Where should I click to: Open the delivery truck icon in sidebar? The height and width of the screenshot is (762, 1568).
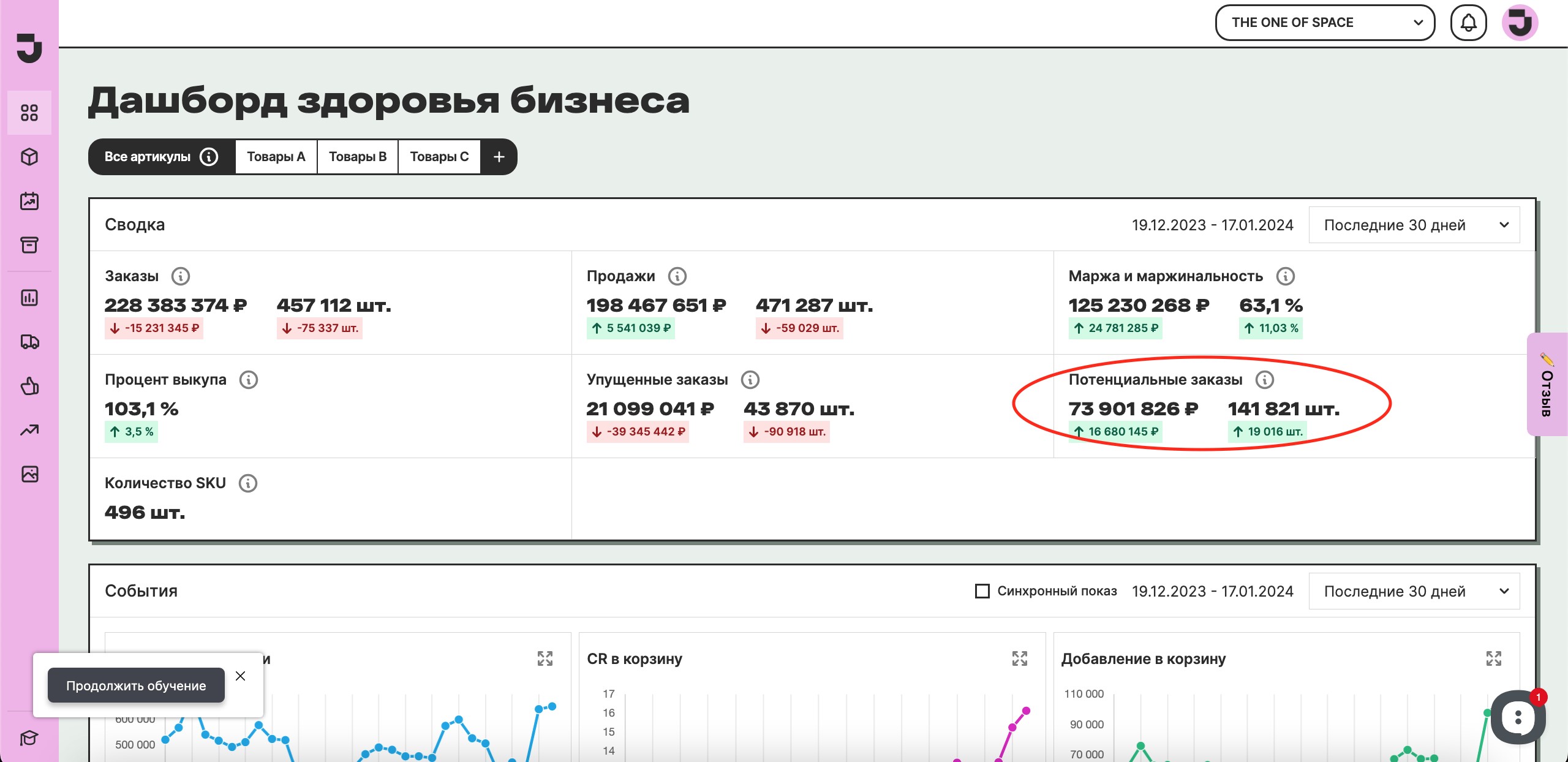click(x=29, y=342)
